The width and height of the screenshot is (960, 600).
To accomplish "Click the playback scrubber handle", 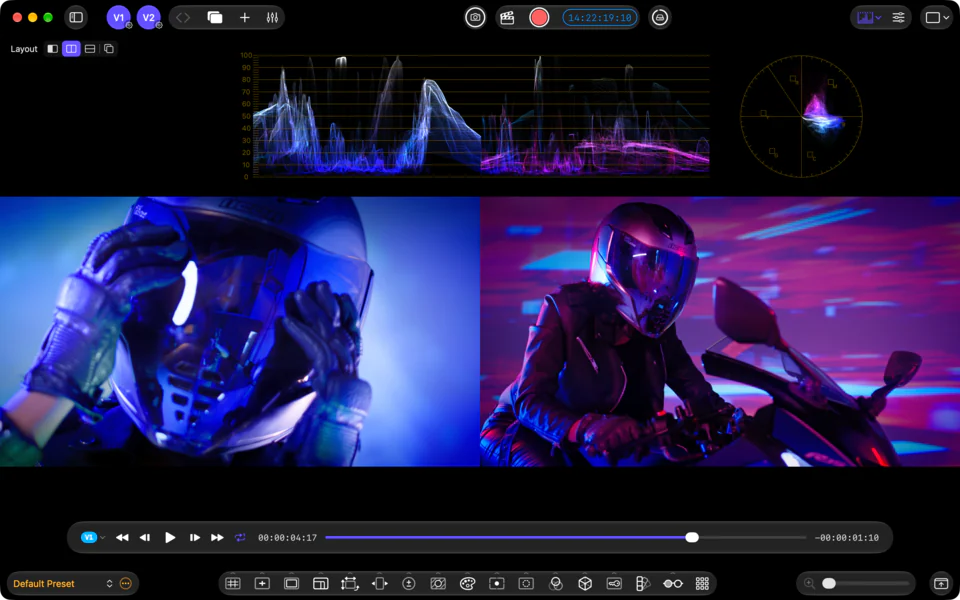I will click(x=692, y=538).
